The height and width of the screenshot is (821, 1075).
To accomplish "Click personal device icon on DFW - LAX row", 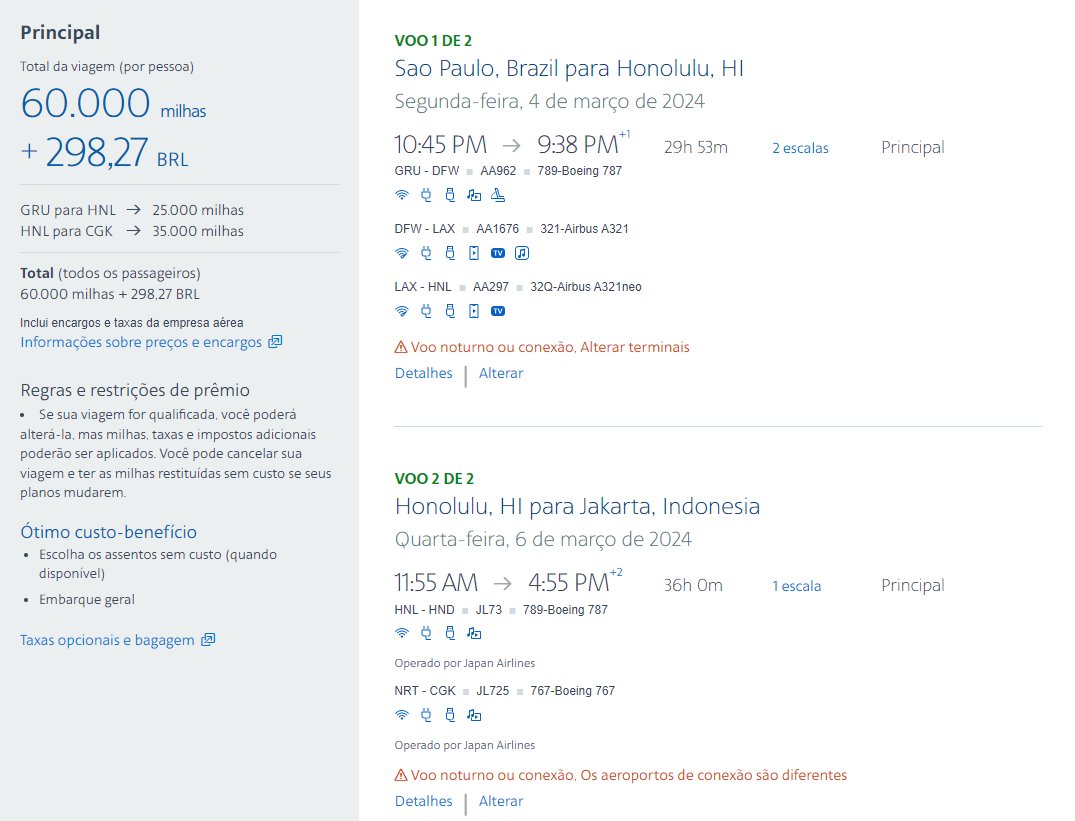I will (474, 254).
